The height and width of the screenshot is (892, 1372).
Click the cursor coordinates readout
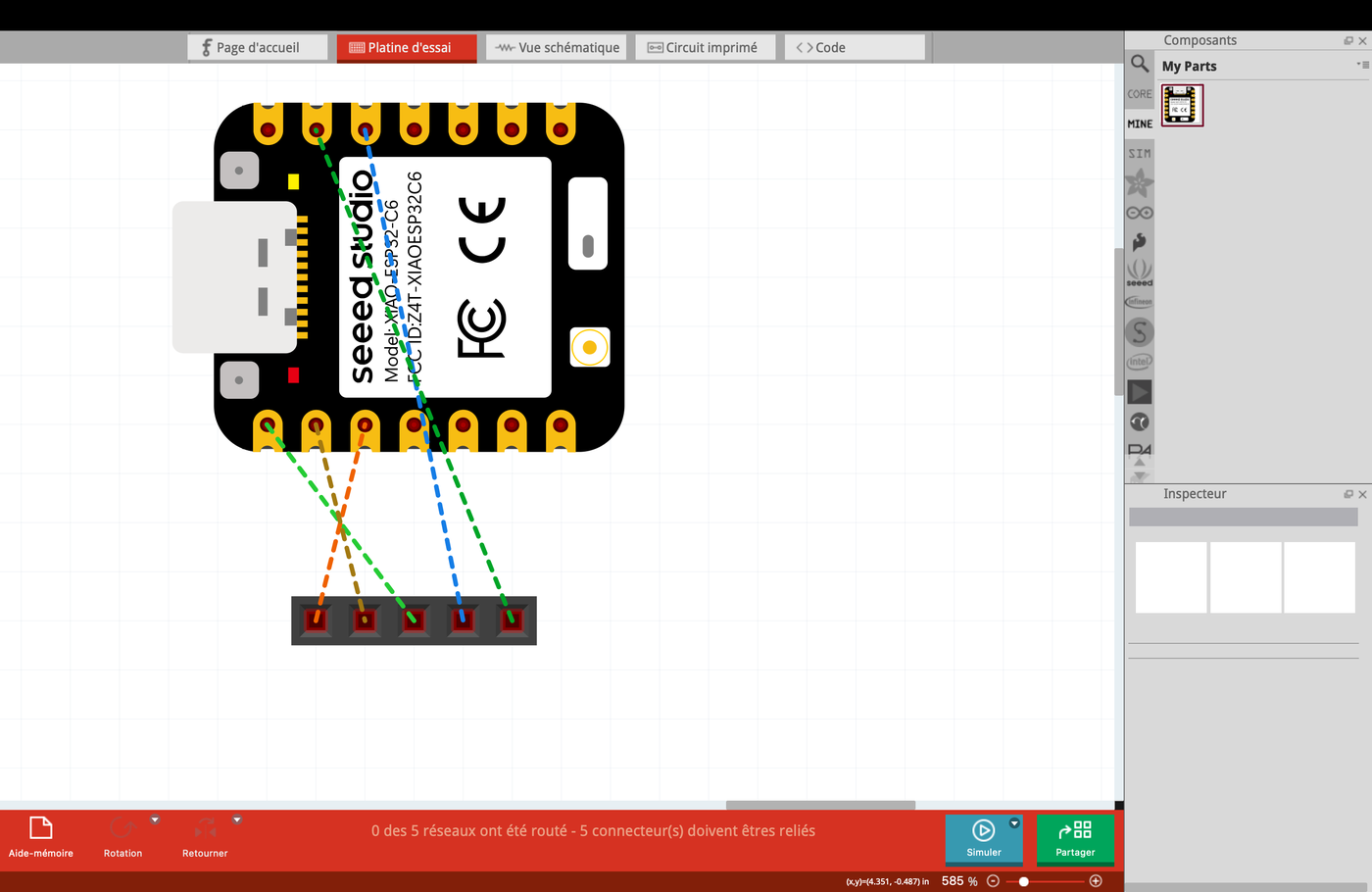click(888, 881)
